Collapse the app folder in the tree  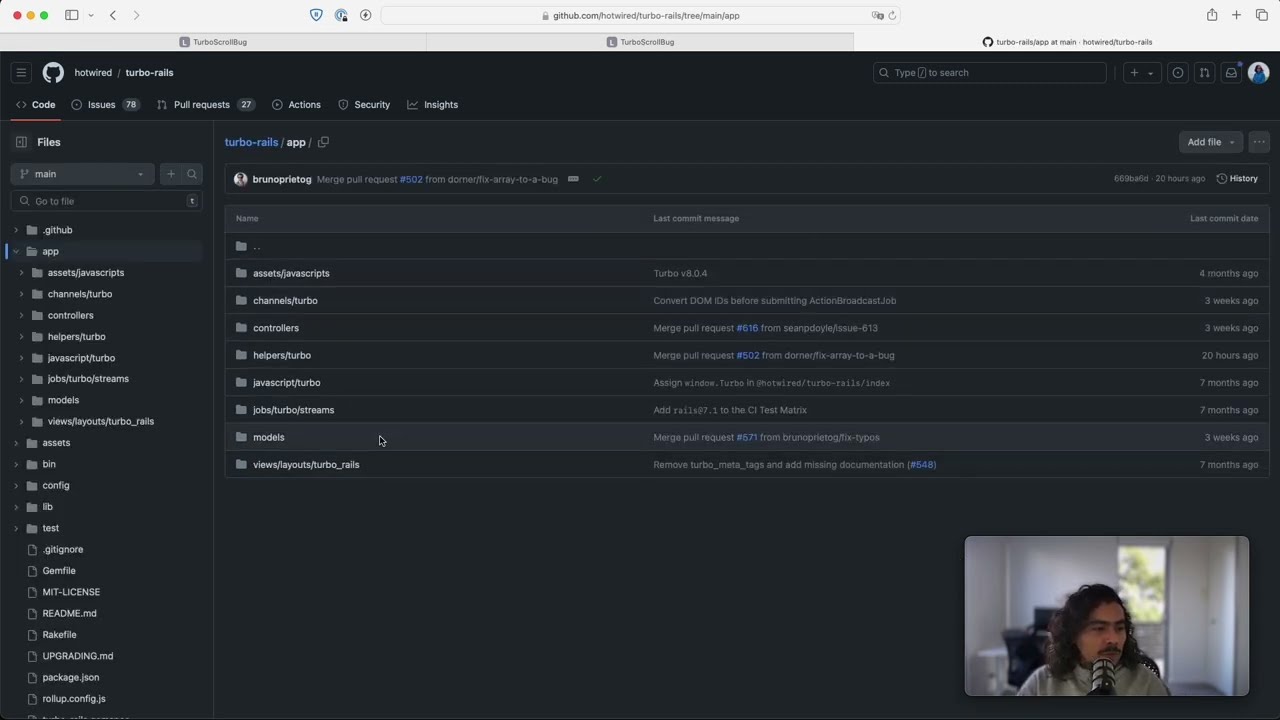16,251
